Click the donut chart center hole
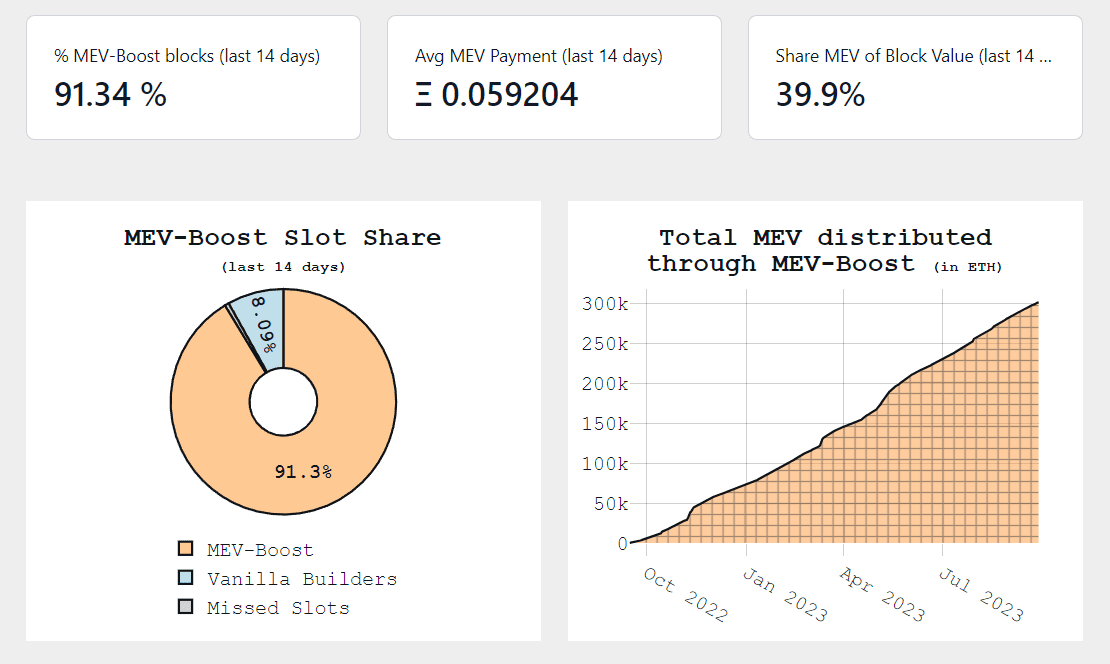This screenshot has height=664, width=1110. 283,403
